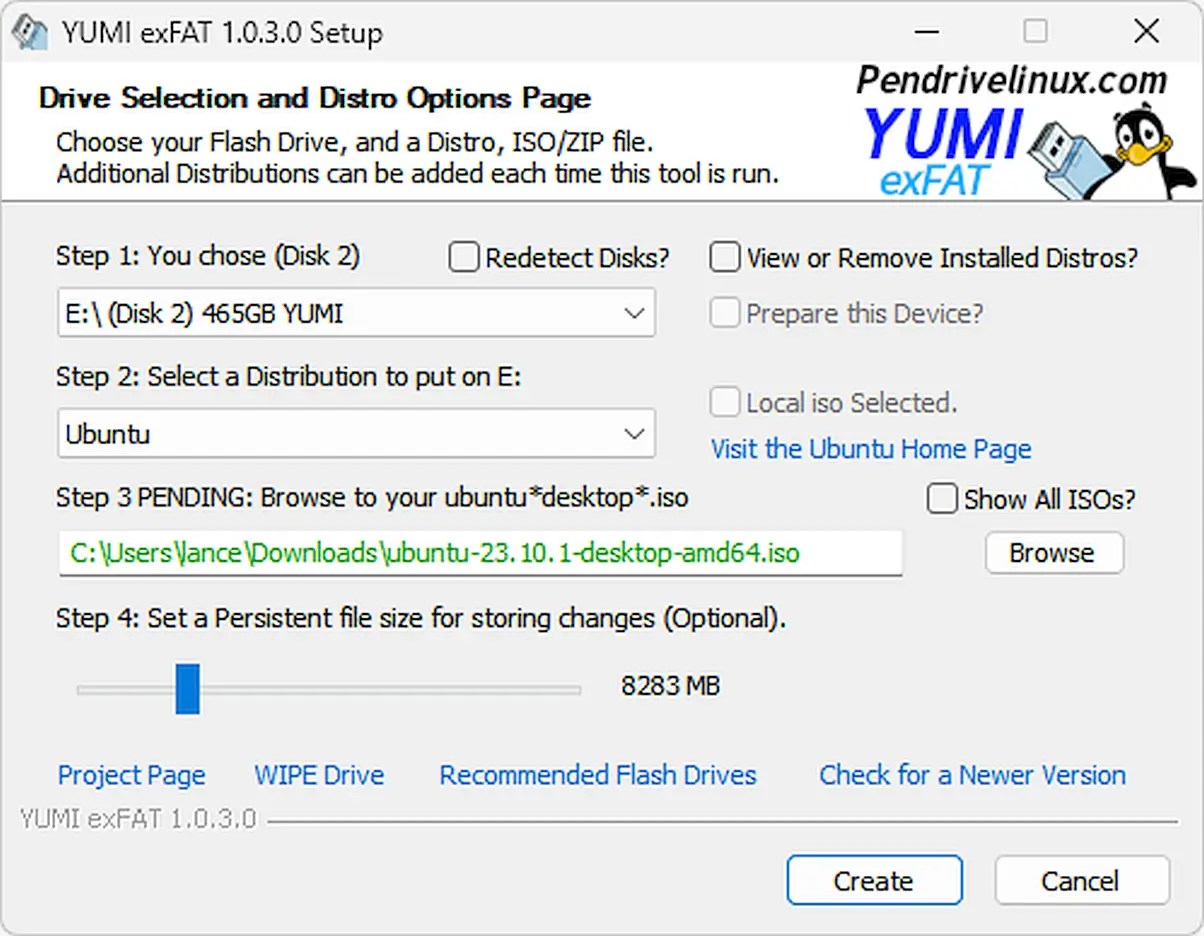This screenshot has height=936, width=1204.
Task: Click the persistent file size slider handle
Action: (188, 689)
